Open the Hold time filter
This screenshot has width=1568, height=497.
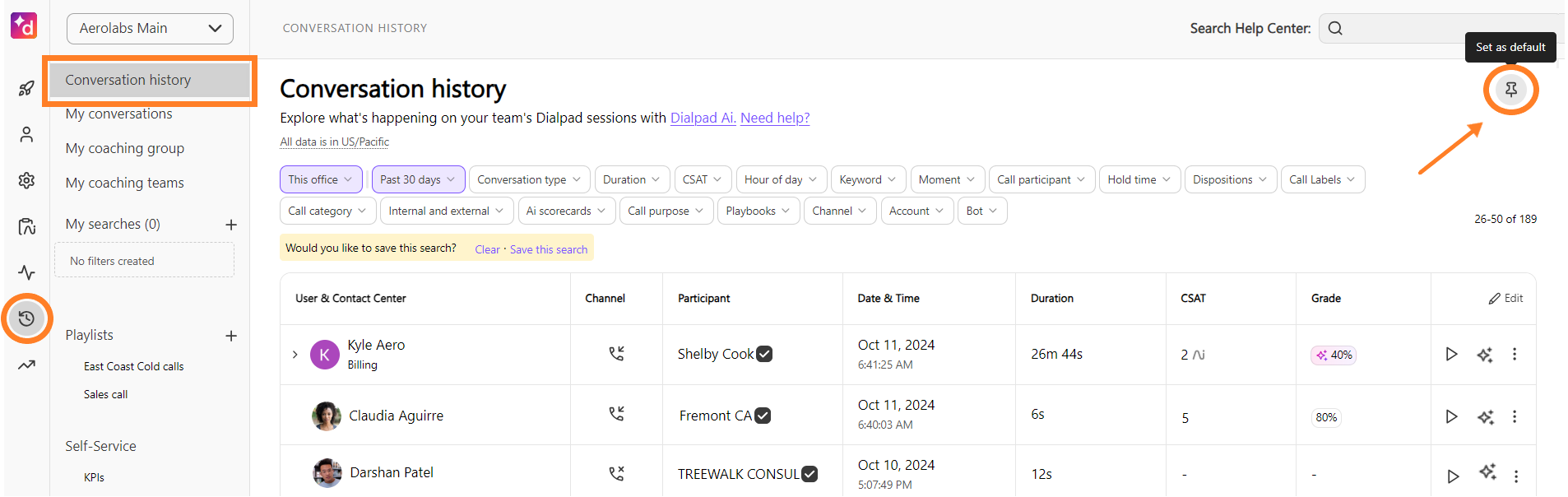(1139, 179)
